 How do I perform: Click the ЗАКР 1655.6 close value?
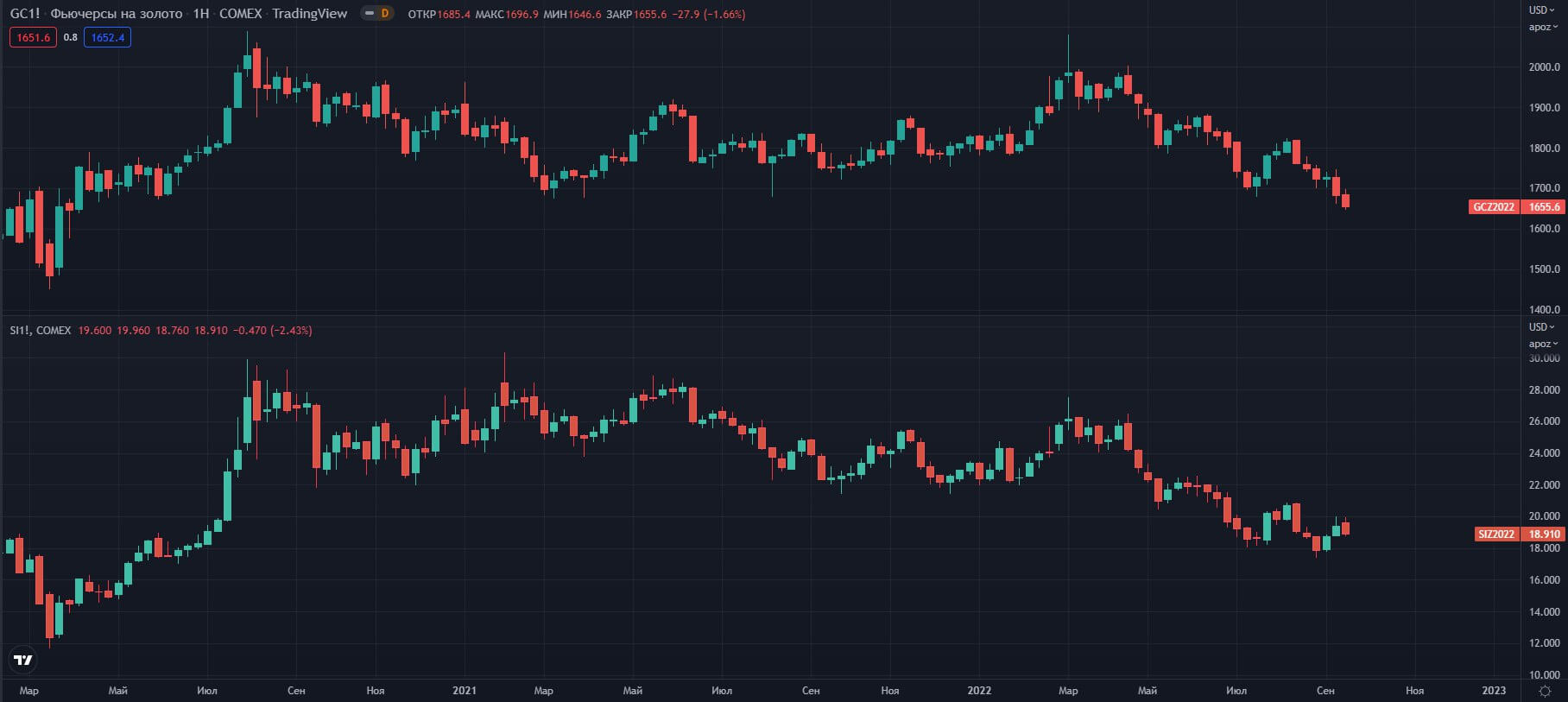click(x=636, y=15)
